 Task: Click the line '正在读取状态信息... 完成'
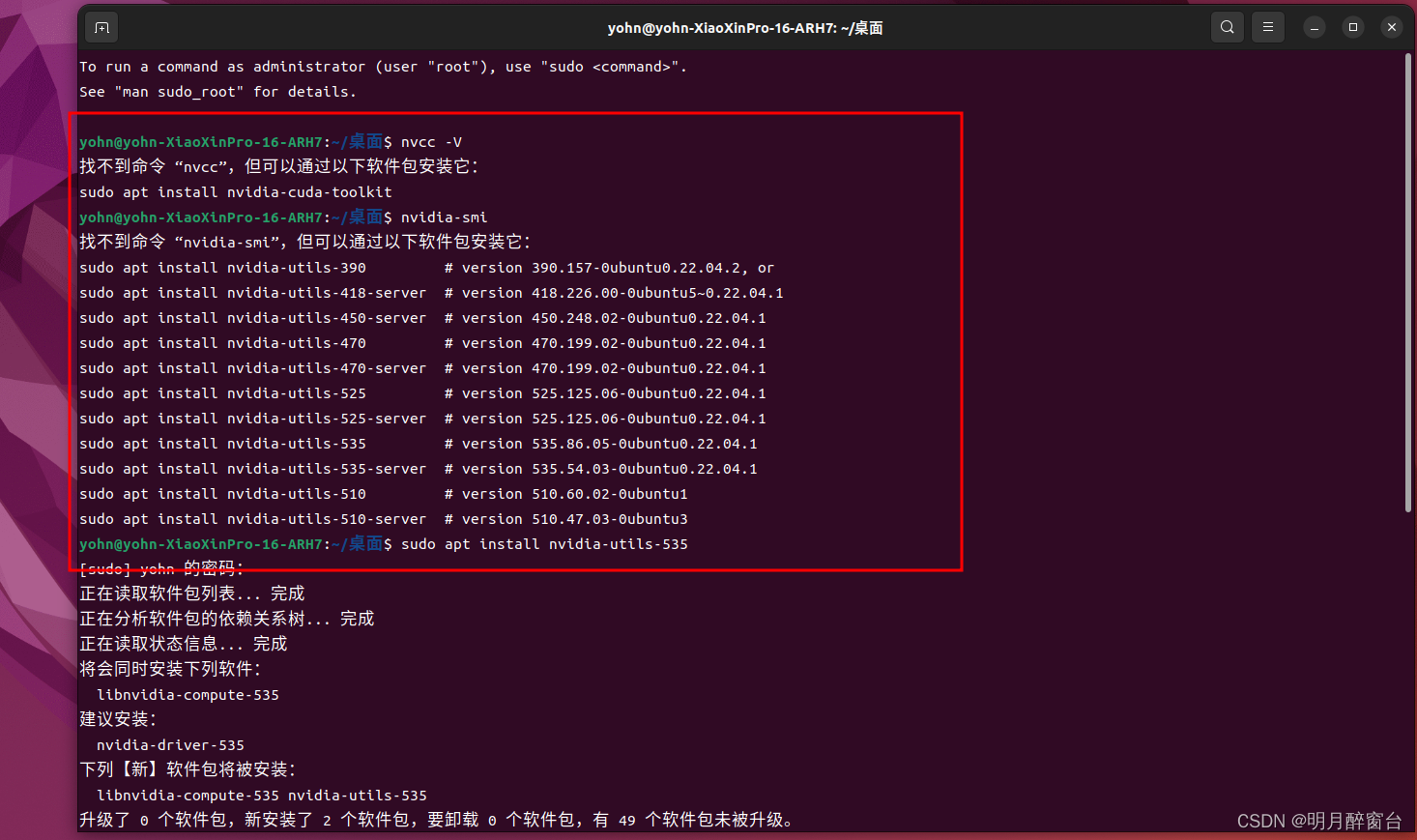[183, 644]
